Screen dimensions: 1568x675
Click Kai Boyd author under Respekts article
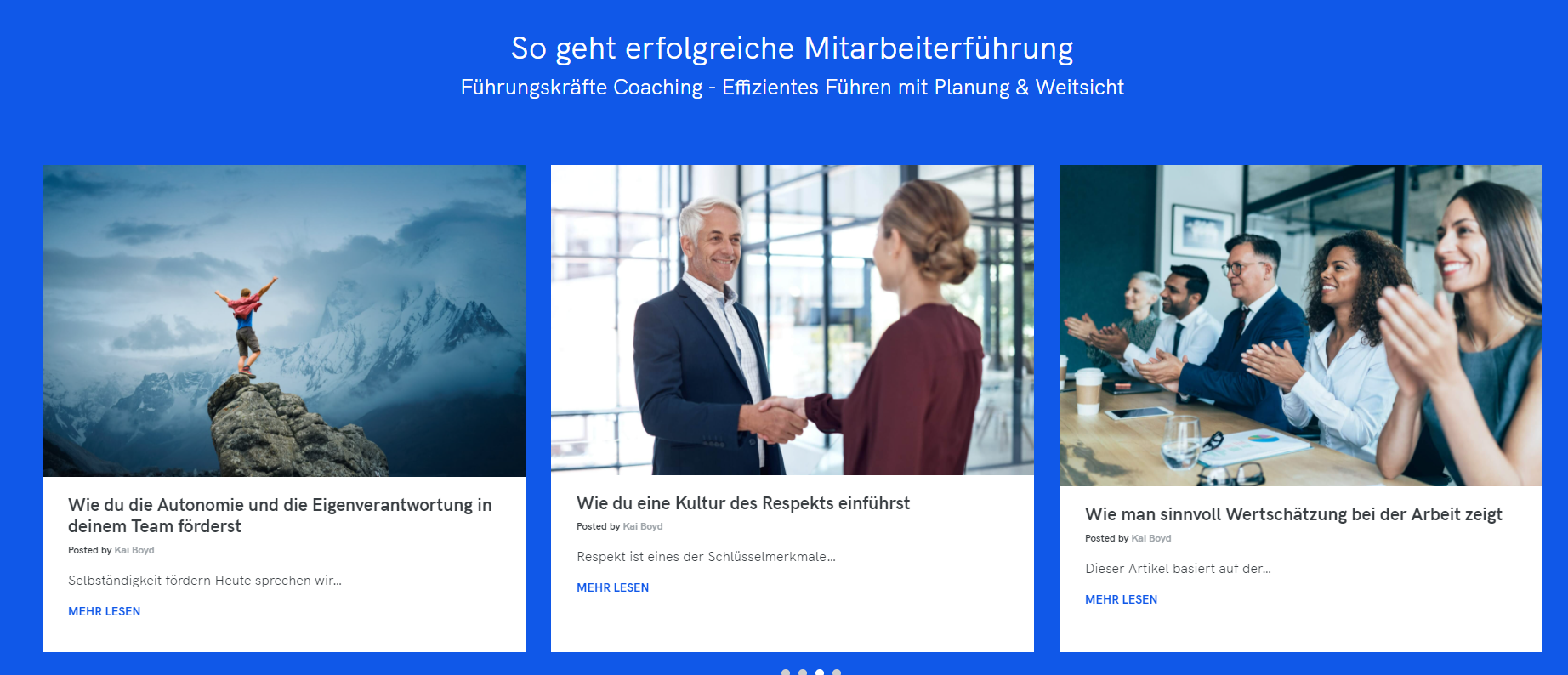(643, 526)
